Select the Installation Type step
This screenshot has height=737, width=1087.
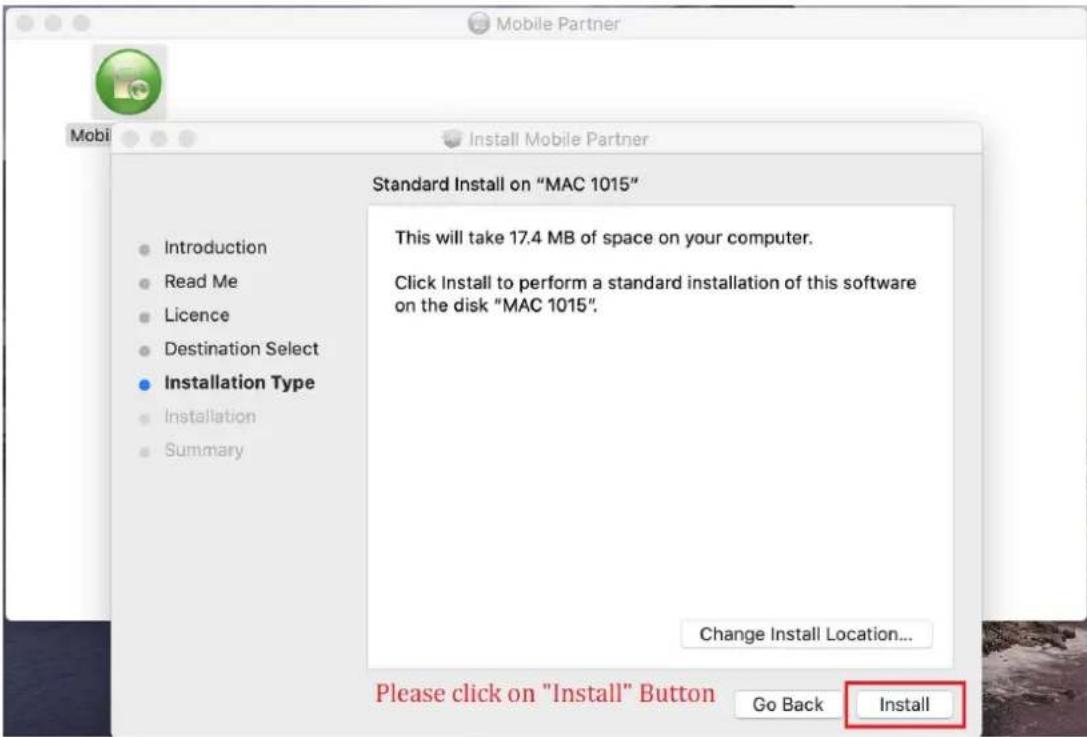[239, 383]
